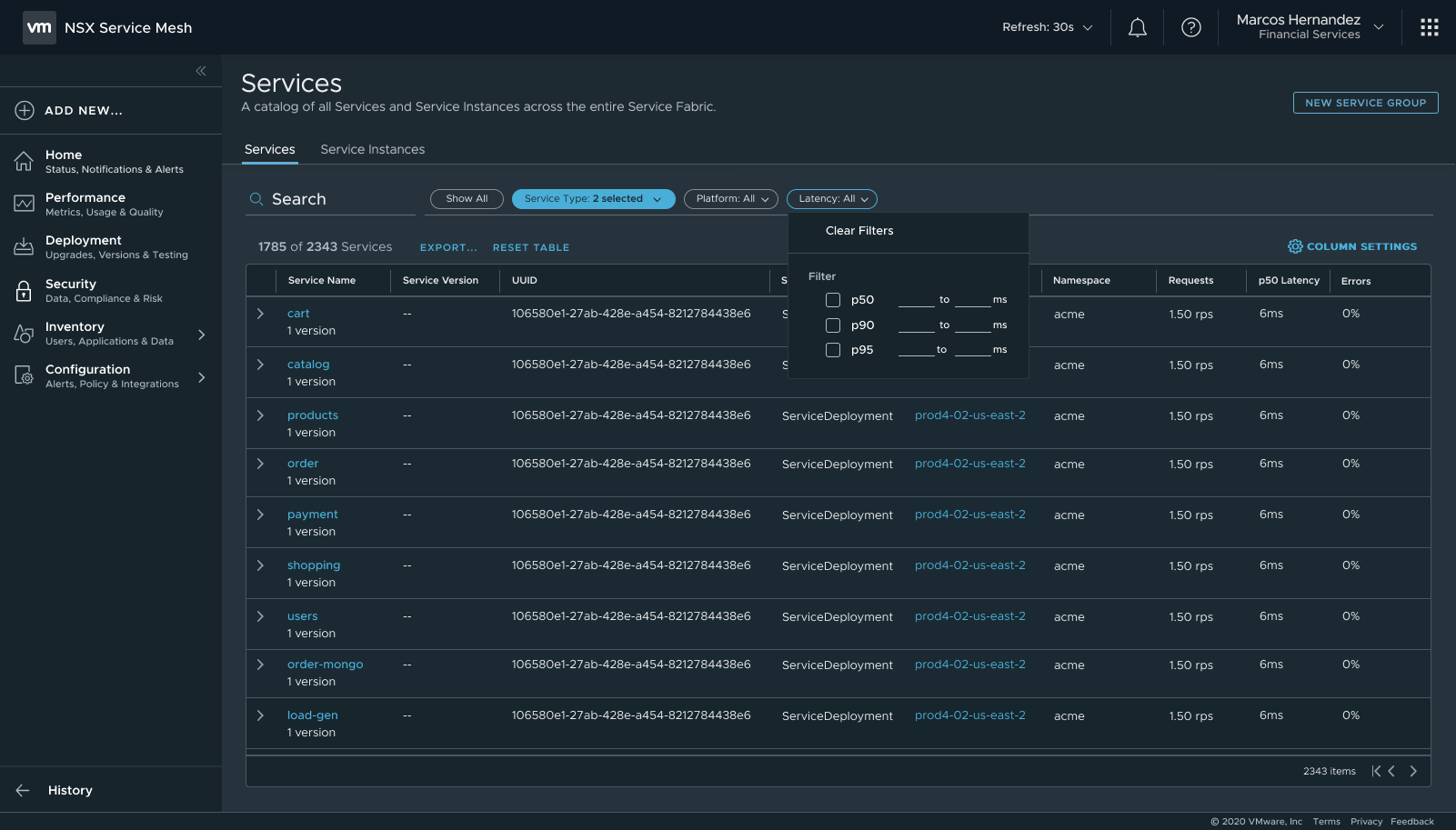
Task: Click Clear Filters in latency panel
Action: tap(859, 231)
